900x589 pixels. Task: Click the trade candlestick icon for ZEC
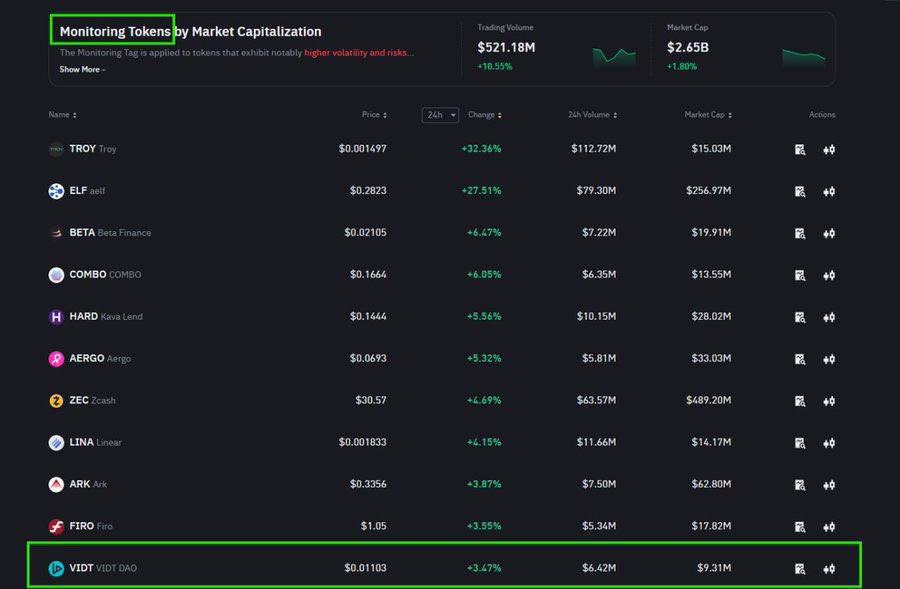point(829,401)
